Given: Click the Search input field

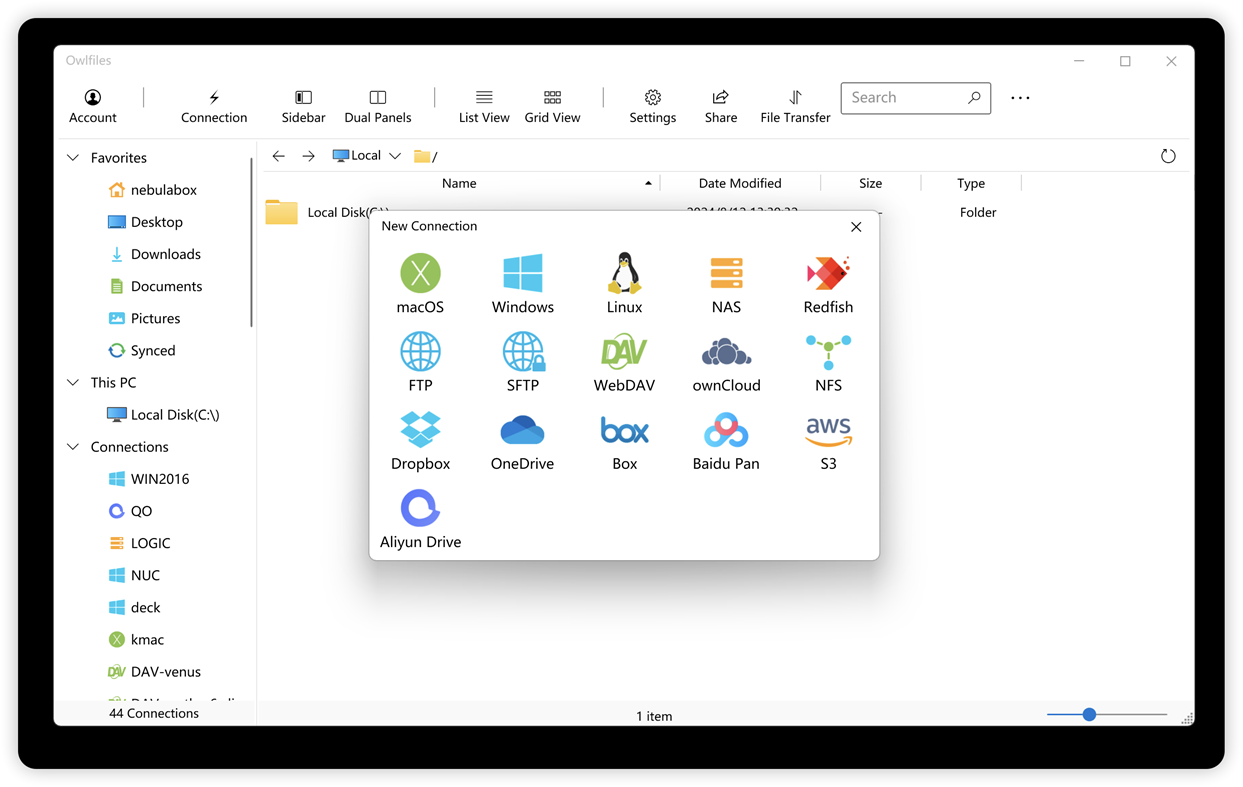Looking at the screenshot, I should click(x=905, y=97).
